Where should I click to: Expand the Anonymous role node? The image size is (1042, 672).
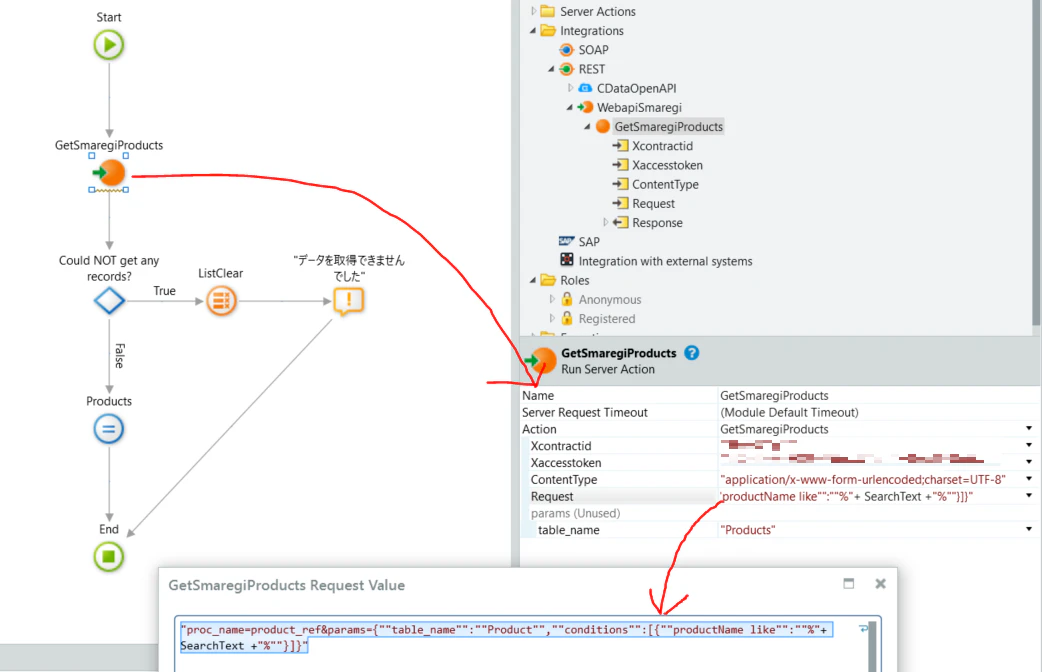(552, 299)
